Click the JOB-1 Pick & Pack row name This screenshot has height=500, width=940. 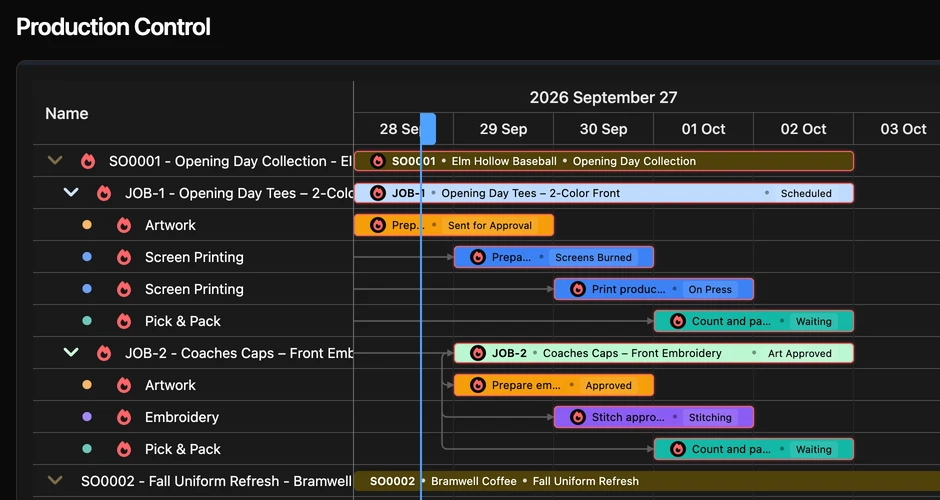(x=183, y=321)
